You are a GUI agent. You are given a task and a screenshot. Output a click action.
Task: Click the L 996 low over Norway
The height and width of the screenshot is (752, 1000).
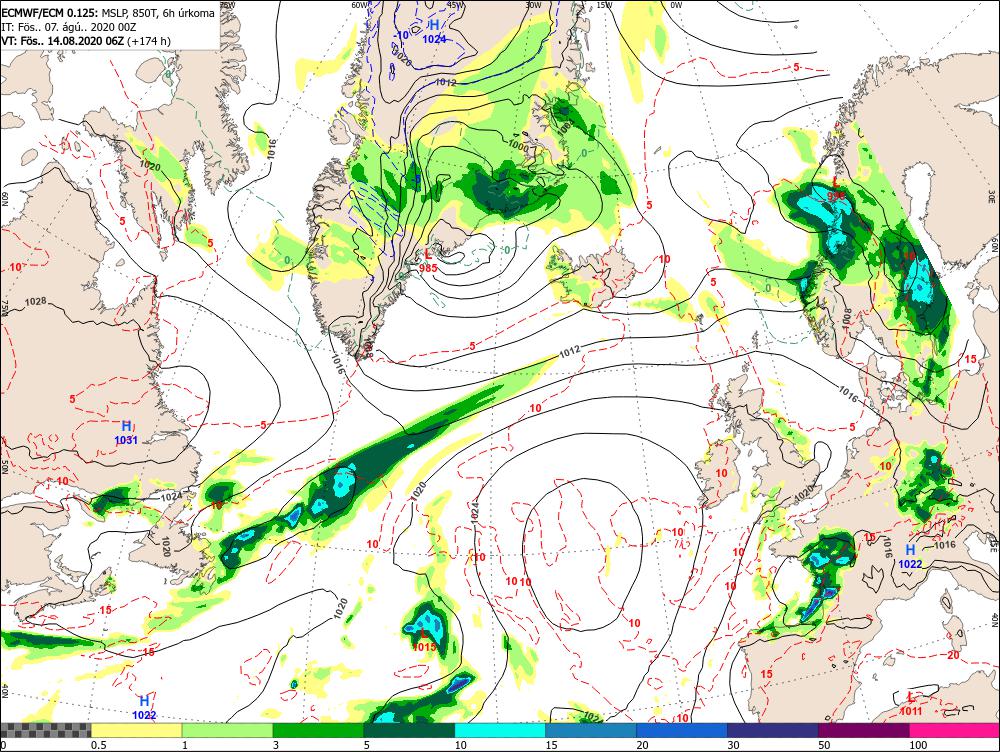point(836,189)
